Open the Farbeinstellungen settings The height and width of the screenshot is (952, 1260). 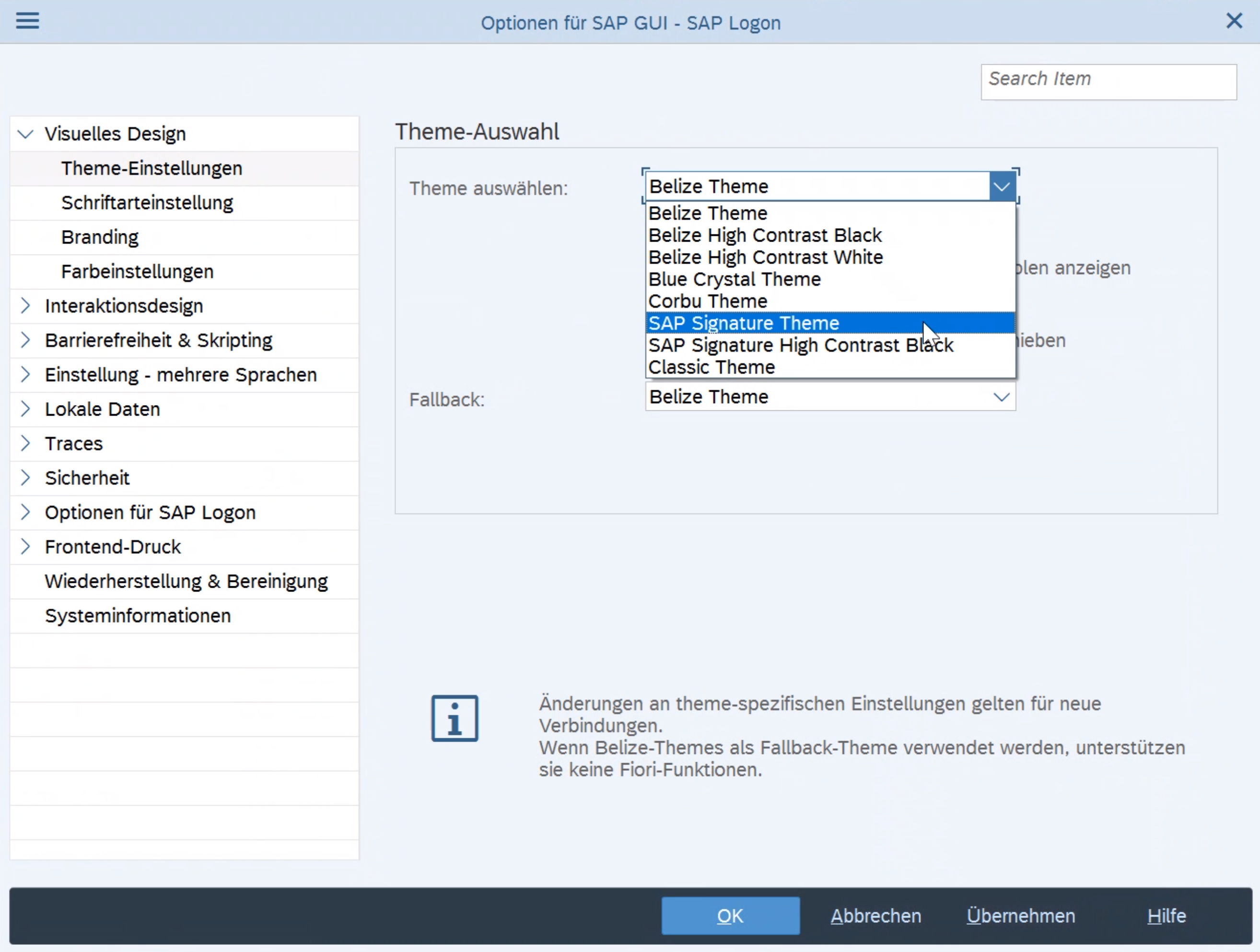(137, 272)
